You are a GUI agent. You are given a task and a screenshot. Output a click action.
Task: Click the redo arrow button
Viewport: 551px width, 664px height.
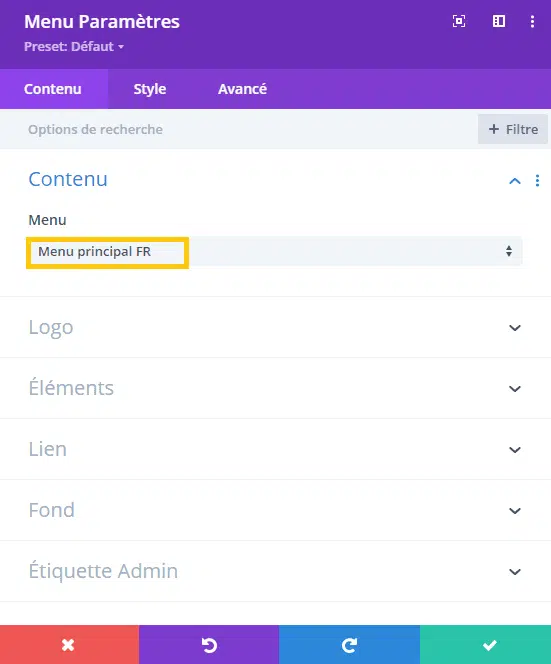pos(349,645)
